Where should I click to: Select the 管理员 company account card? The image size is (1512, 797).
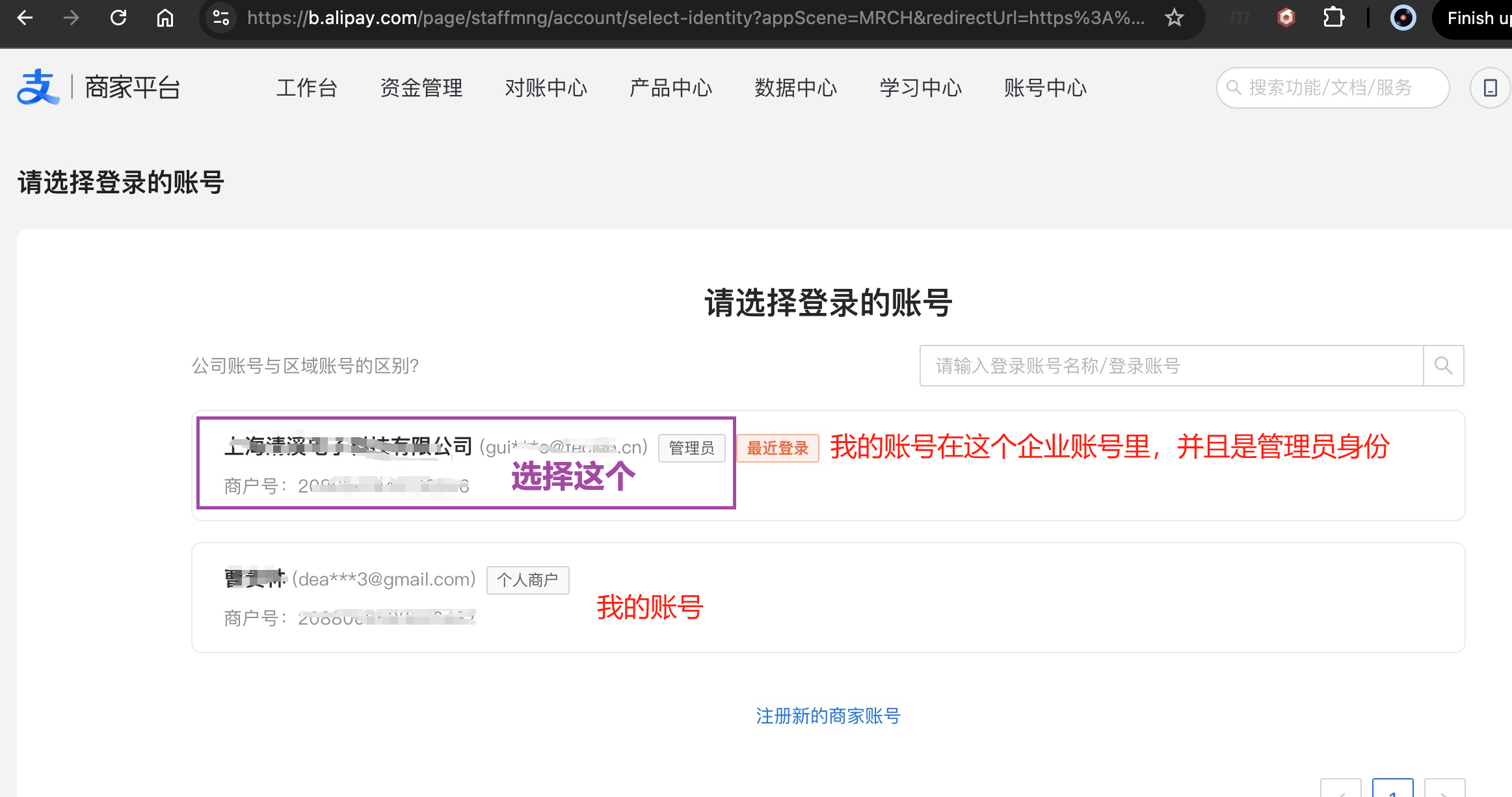[828, 465]
